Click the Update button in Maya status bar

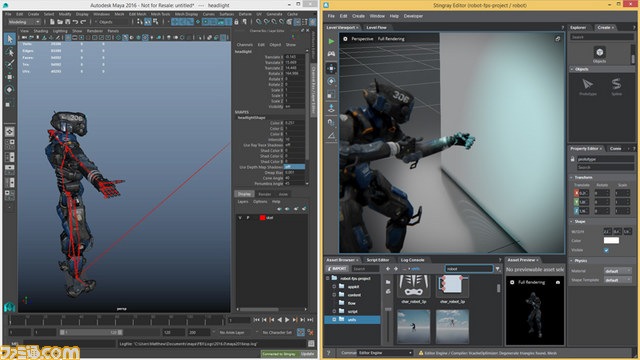click(x=307, y=354)
